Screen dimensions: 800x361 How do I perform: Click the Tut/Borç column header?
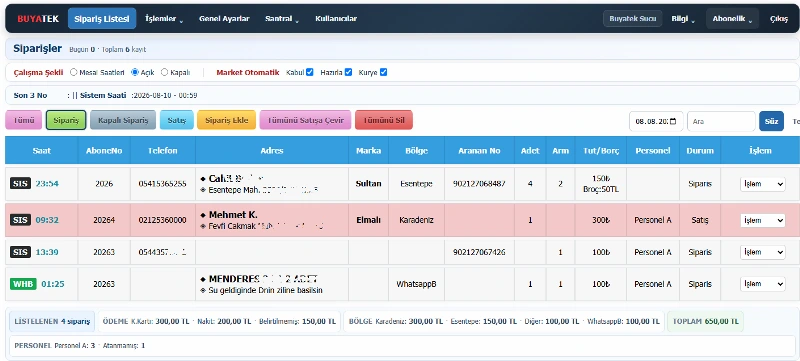[601, 150]
